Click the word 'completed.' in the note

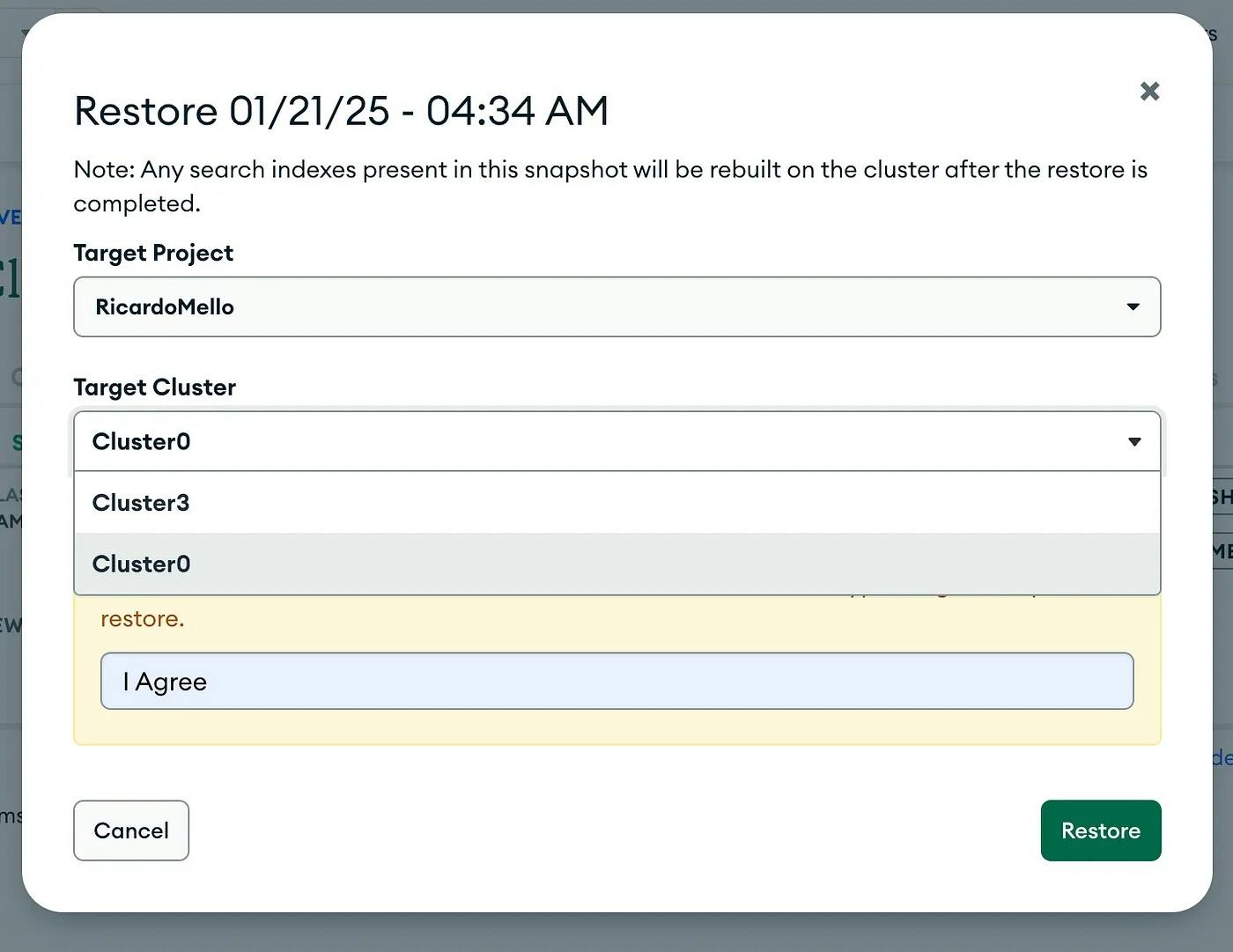pyautogui.click(x=137, y=204)
